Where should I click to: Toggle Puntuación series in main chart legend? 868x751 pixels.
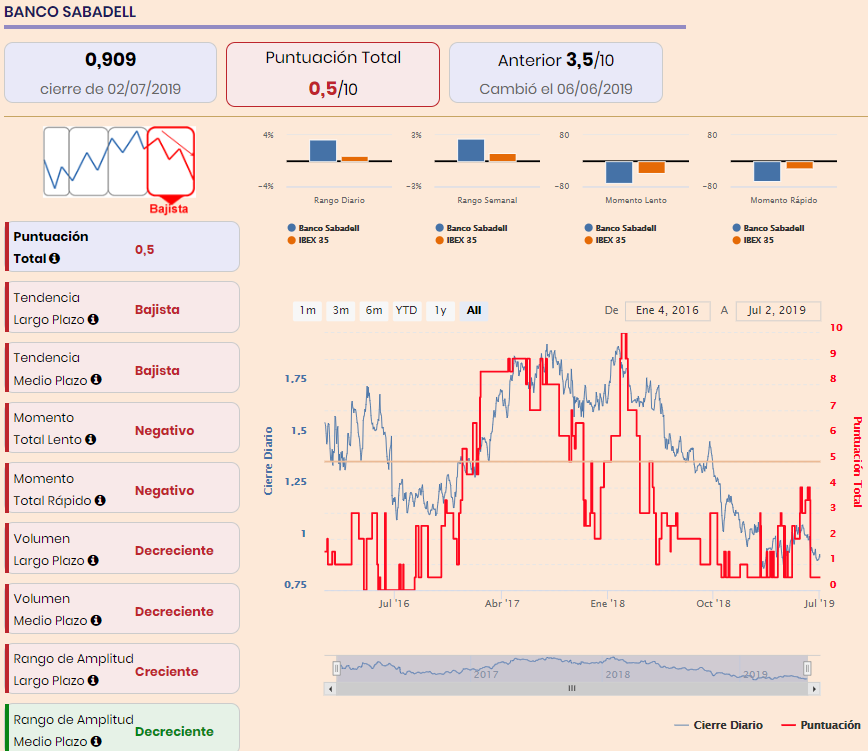click(x=820, y=725)
